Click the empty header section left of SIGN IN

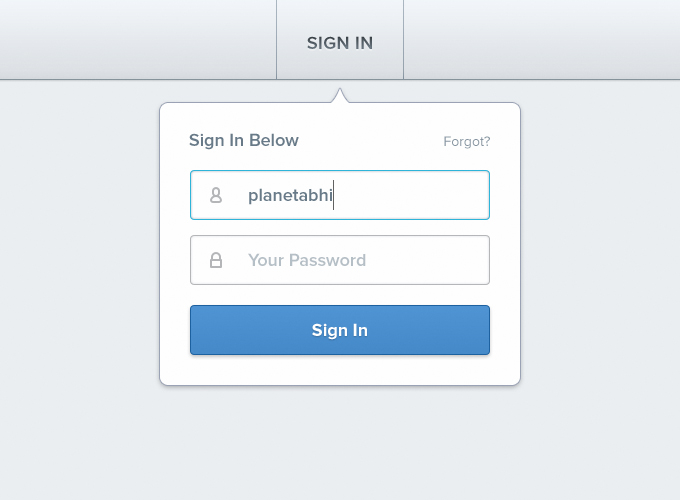(x=138, y=39)
